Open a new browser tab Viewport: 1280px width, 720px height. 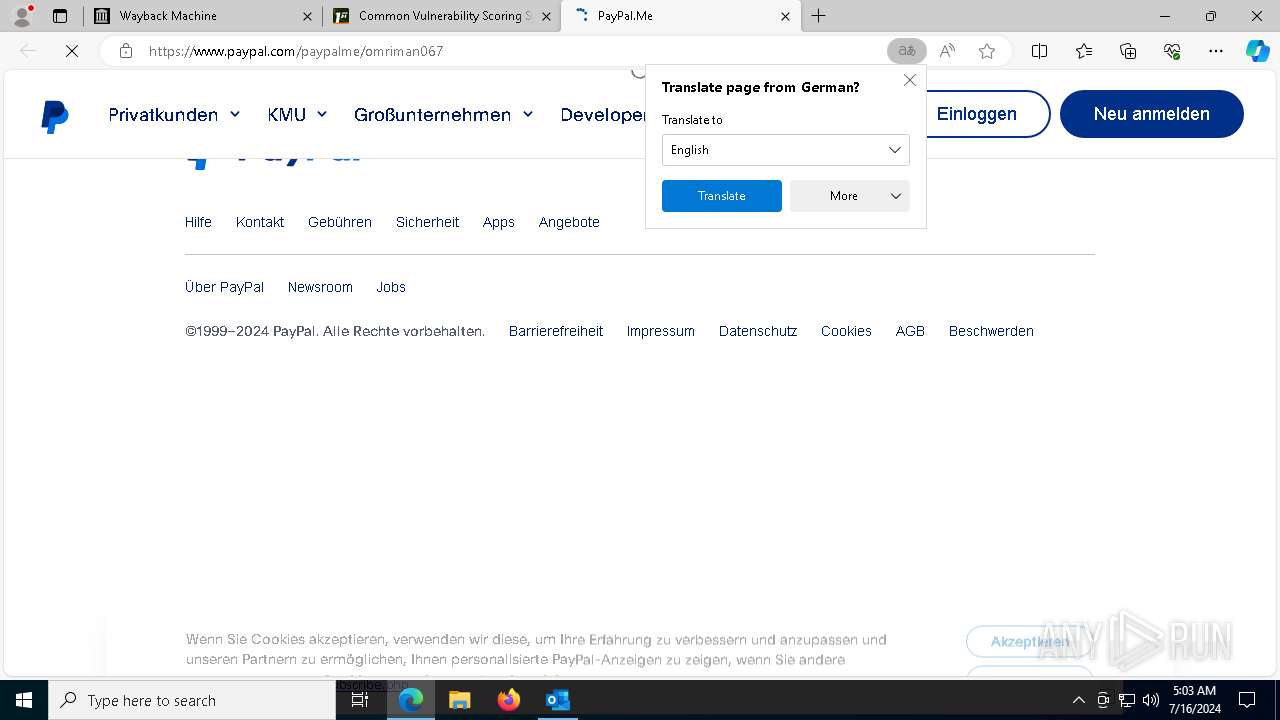click(x=818, y=16)
